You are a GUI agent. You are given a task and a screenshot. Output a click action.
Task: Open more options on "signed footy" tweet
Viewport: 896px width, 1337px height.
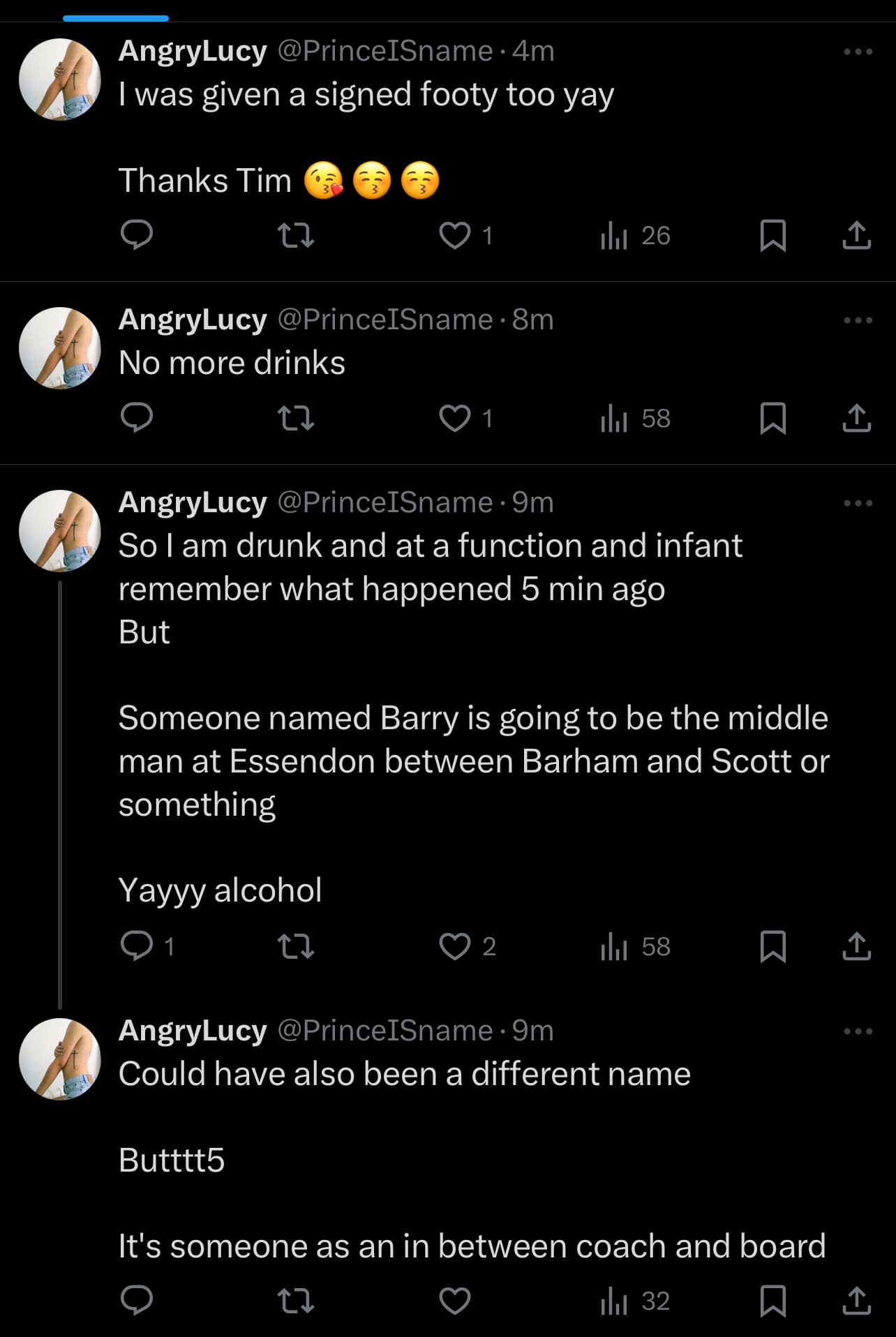858,52
